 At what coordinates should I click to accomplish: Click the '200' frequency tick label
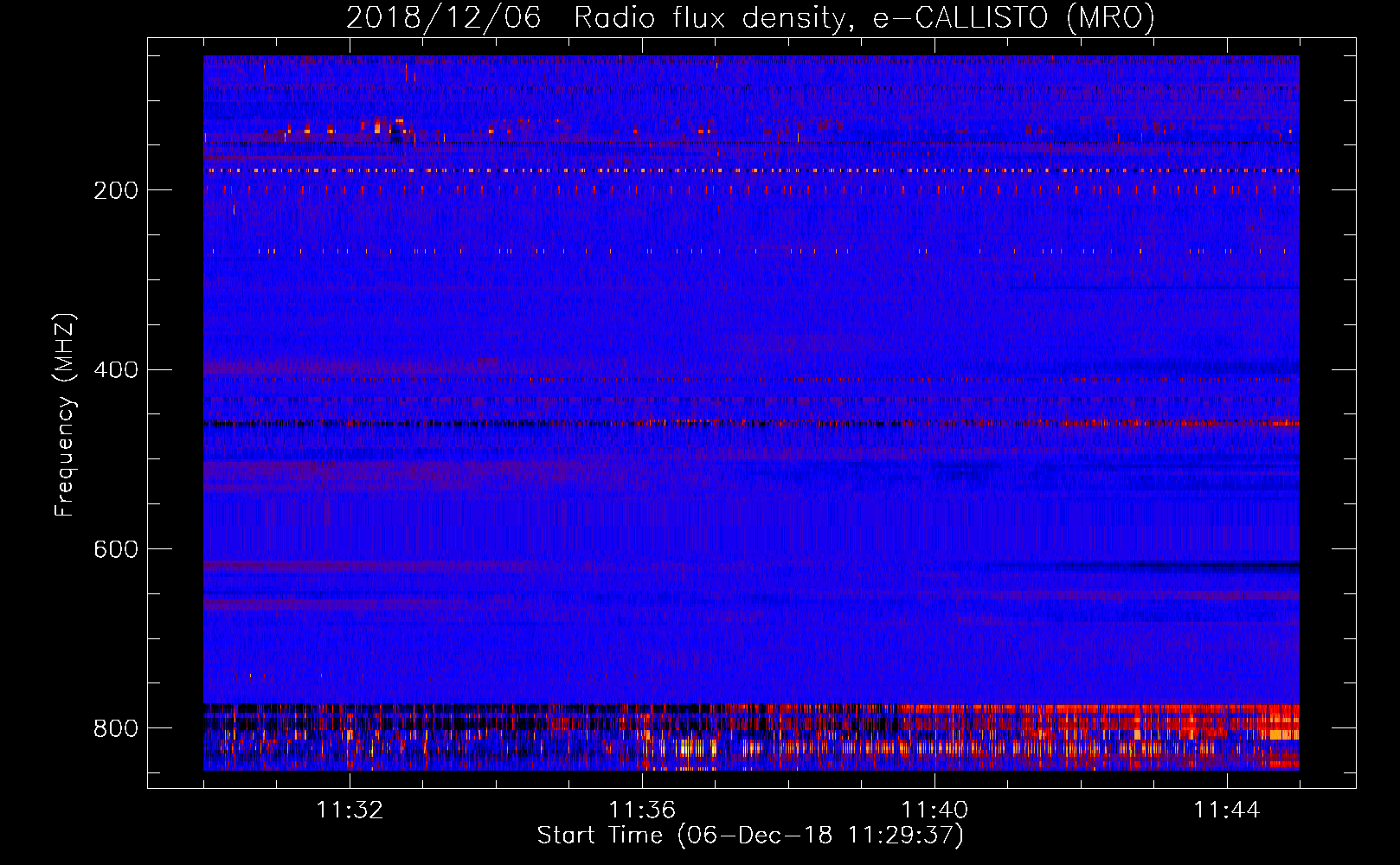(x=116, y=190)
